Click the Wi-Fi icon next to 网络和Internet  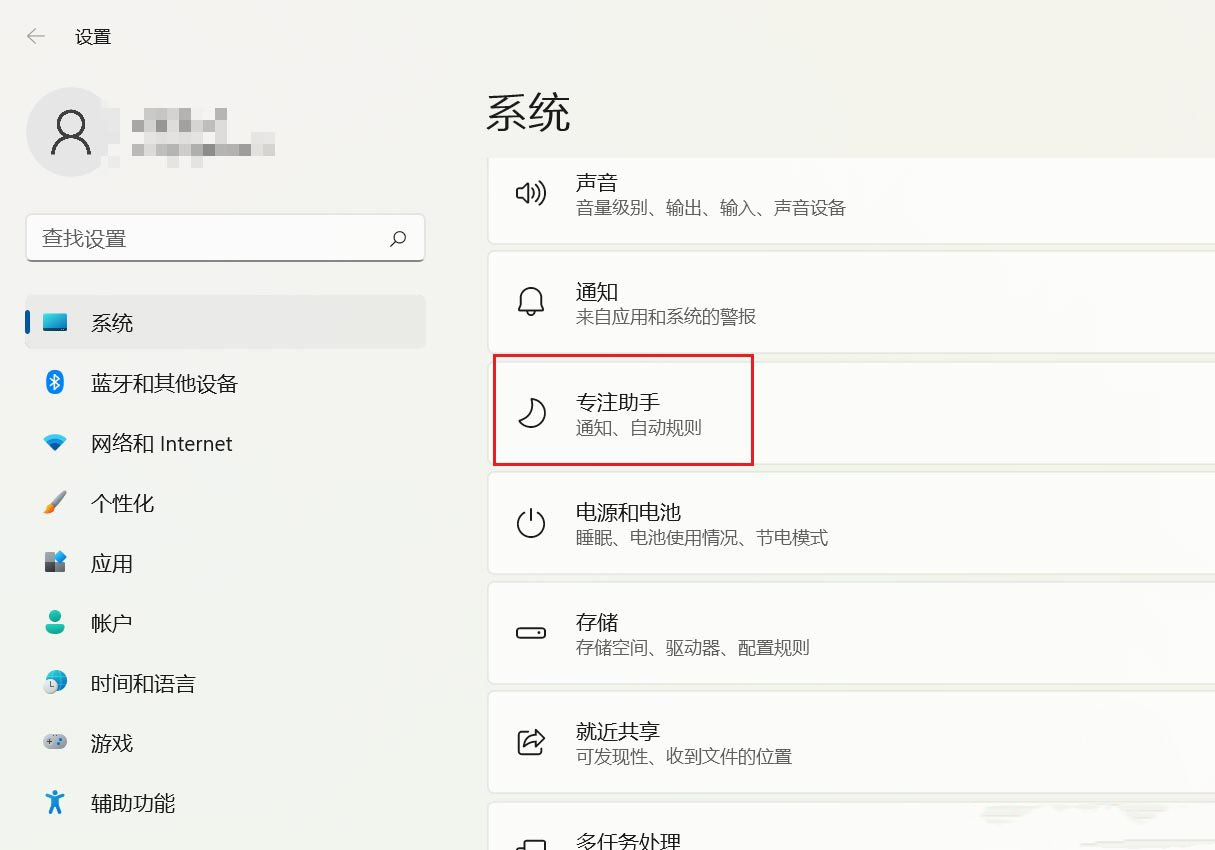click(x=53, y=443)
